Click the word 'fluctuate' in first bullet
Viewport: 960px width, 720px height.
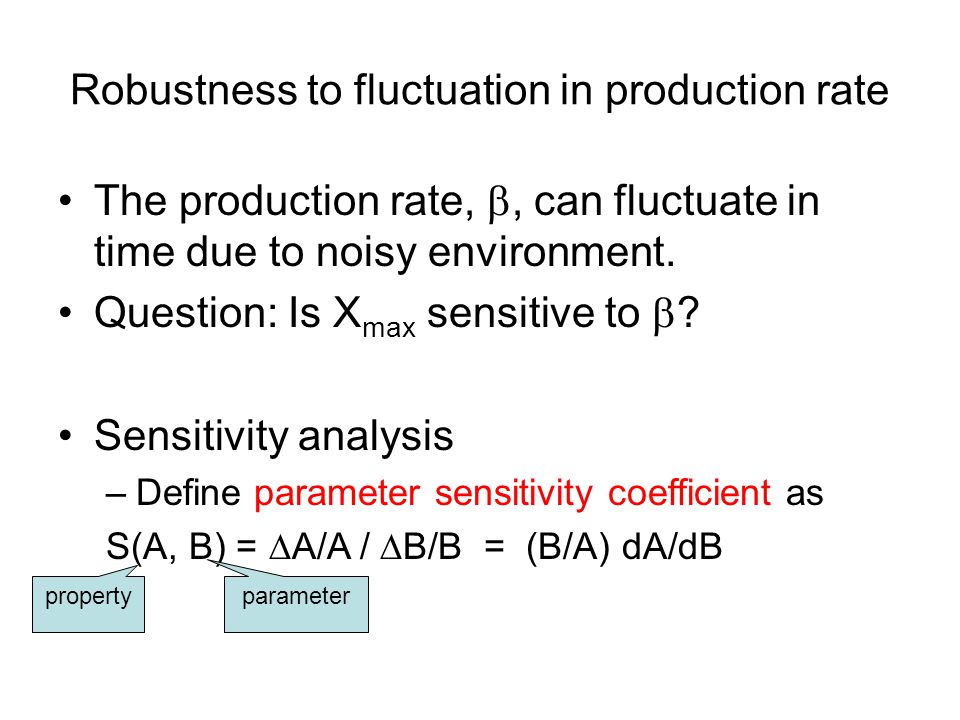696,201
